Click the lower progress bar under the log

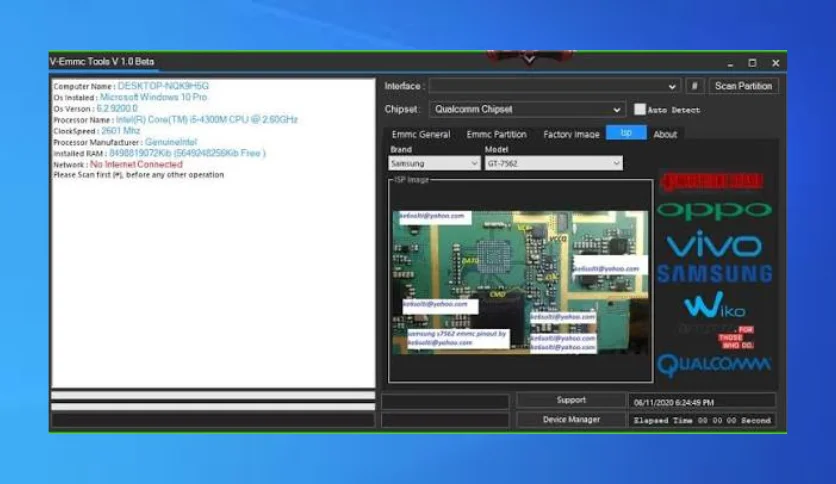pos(213,407)
